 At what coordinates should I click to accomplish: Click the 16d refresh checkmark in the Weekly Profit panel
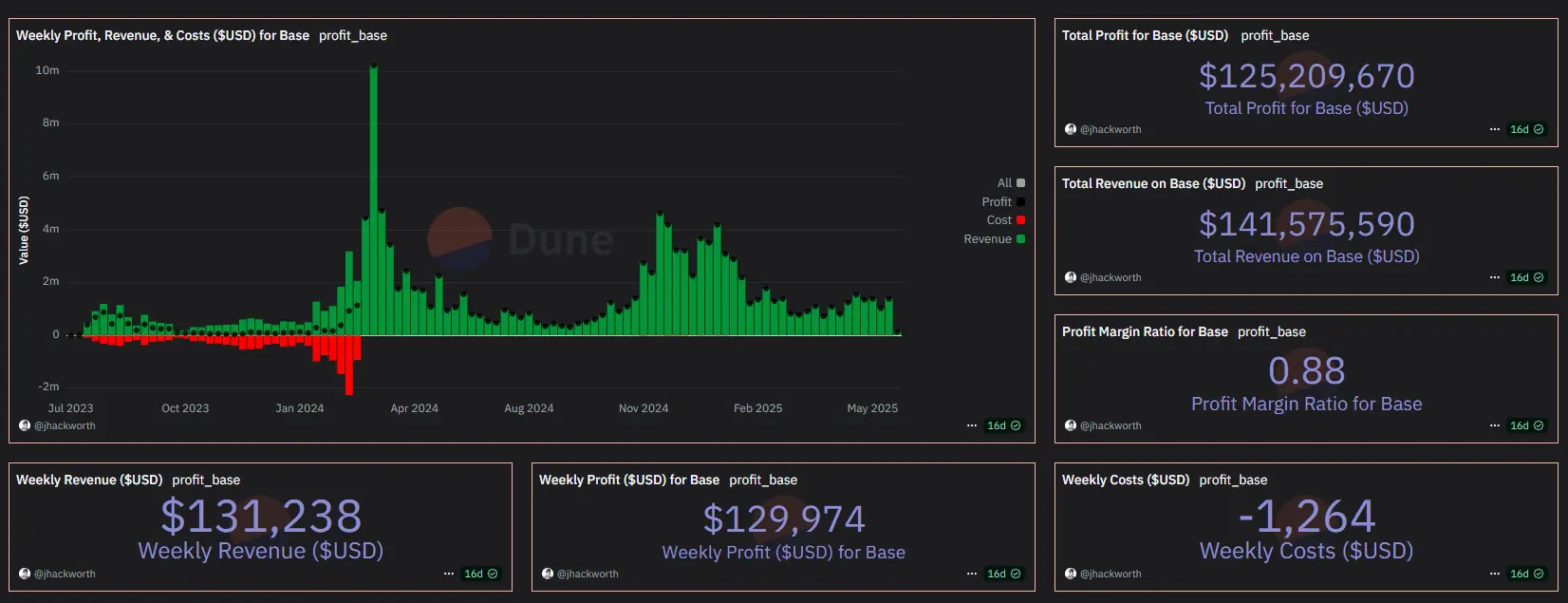tap(1016, 574)
